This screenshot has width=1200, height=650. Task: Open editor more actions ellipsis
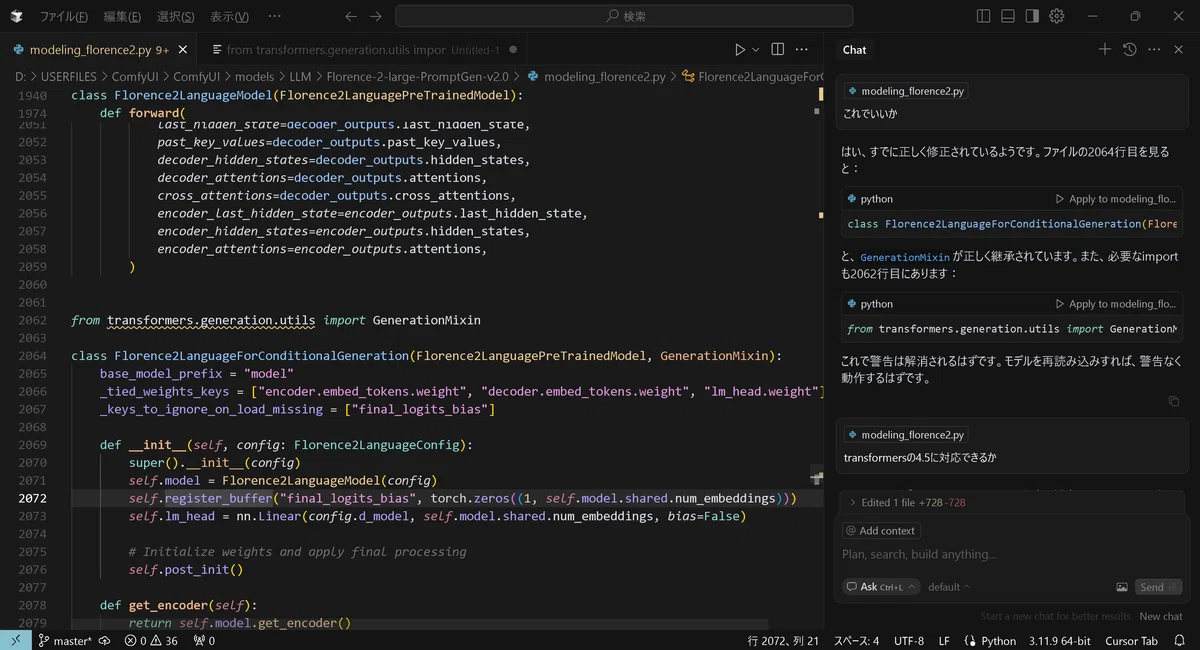coord(803,49)
